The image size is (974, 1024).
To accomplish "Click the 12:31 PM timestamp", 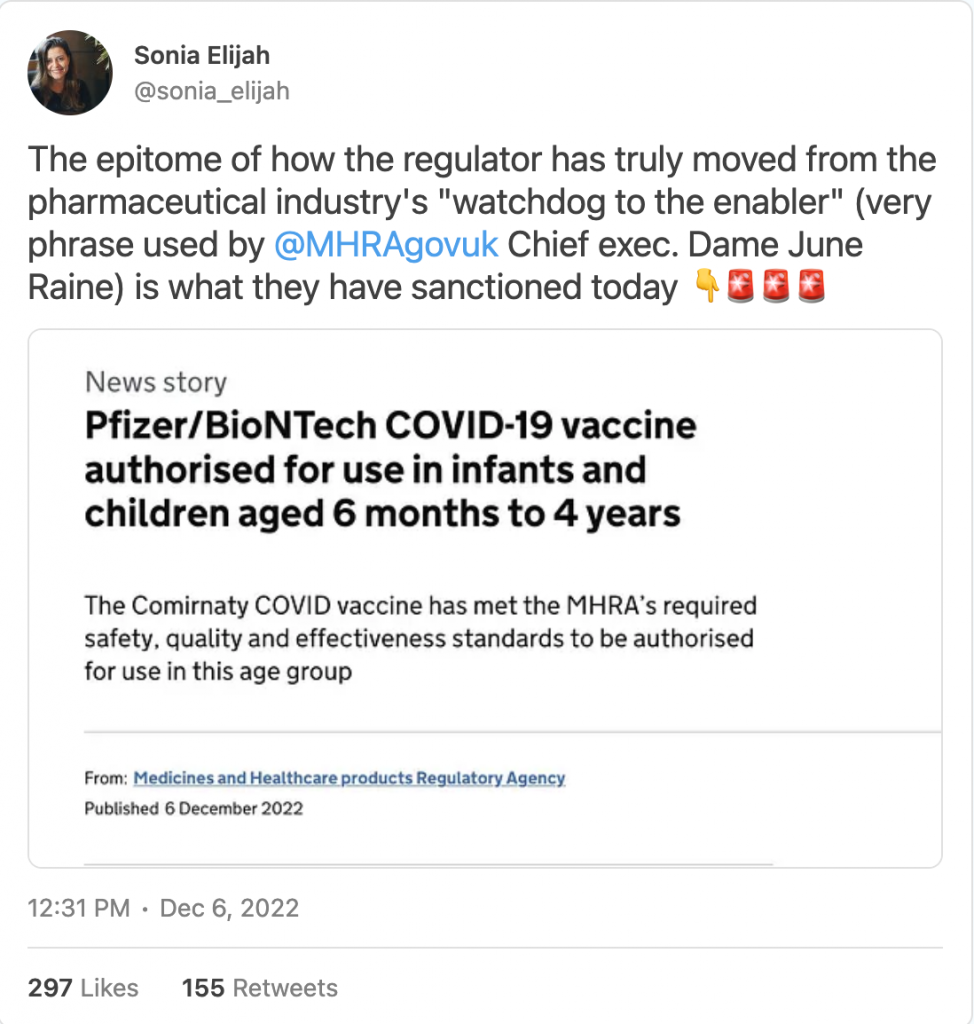I will pyautogui.click(x=78, y=908).
